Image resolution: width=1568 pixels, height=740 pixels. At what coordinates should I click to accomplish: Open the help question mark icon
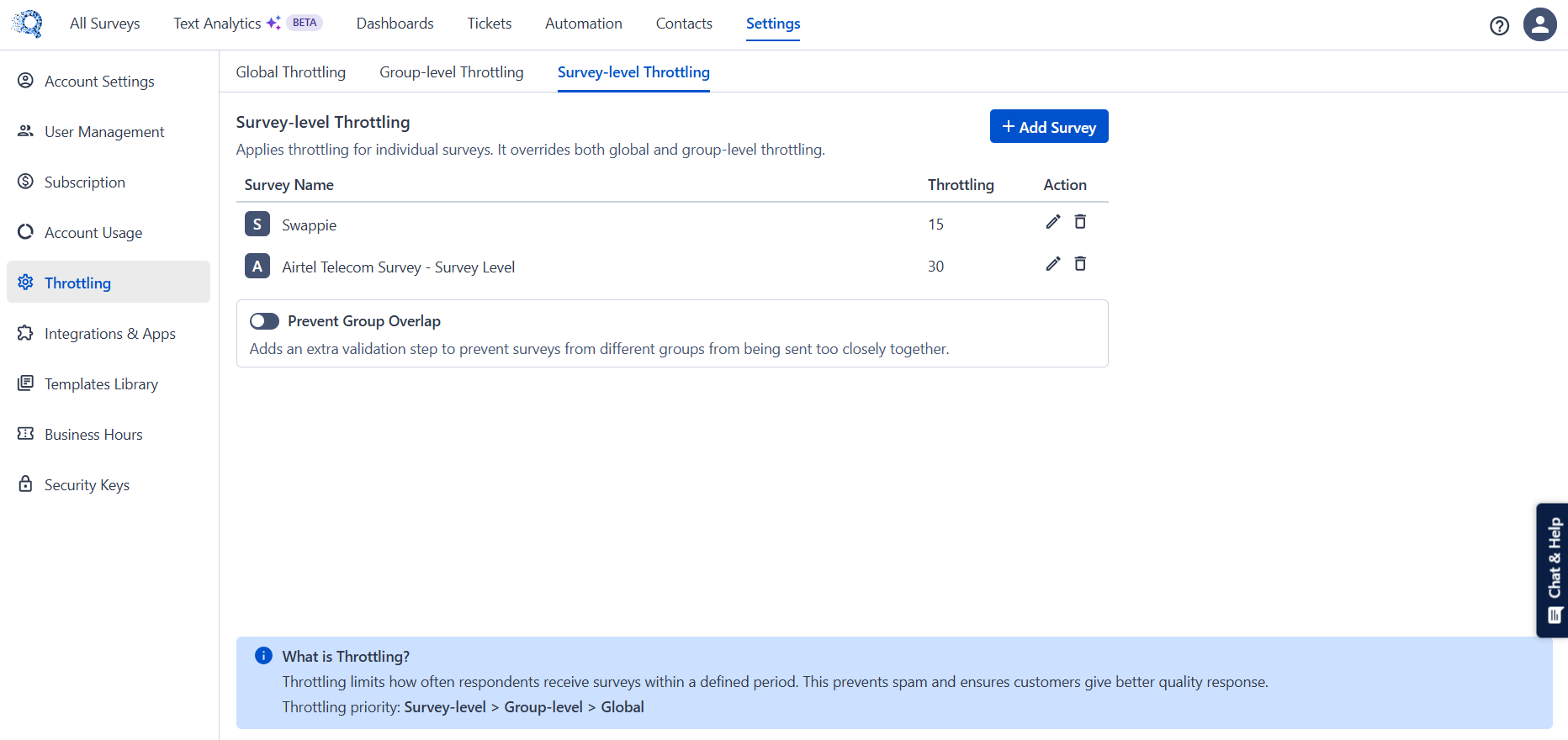(x=1499, y=26)
